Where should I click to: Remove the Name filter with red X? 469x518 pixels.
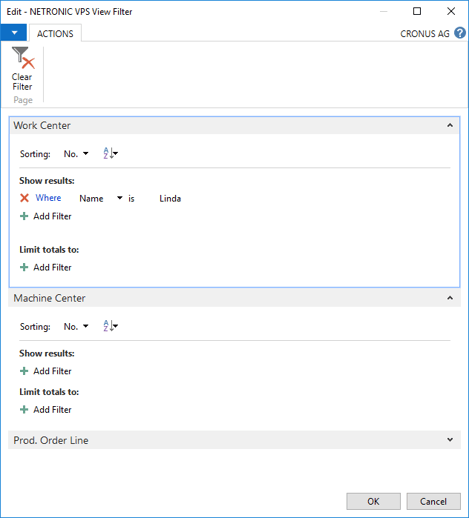(x=24, y=198)
